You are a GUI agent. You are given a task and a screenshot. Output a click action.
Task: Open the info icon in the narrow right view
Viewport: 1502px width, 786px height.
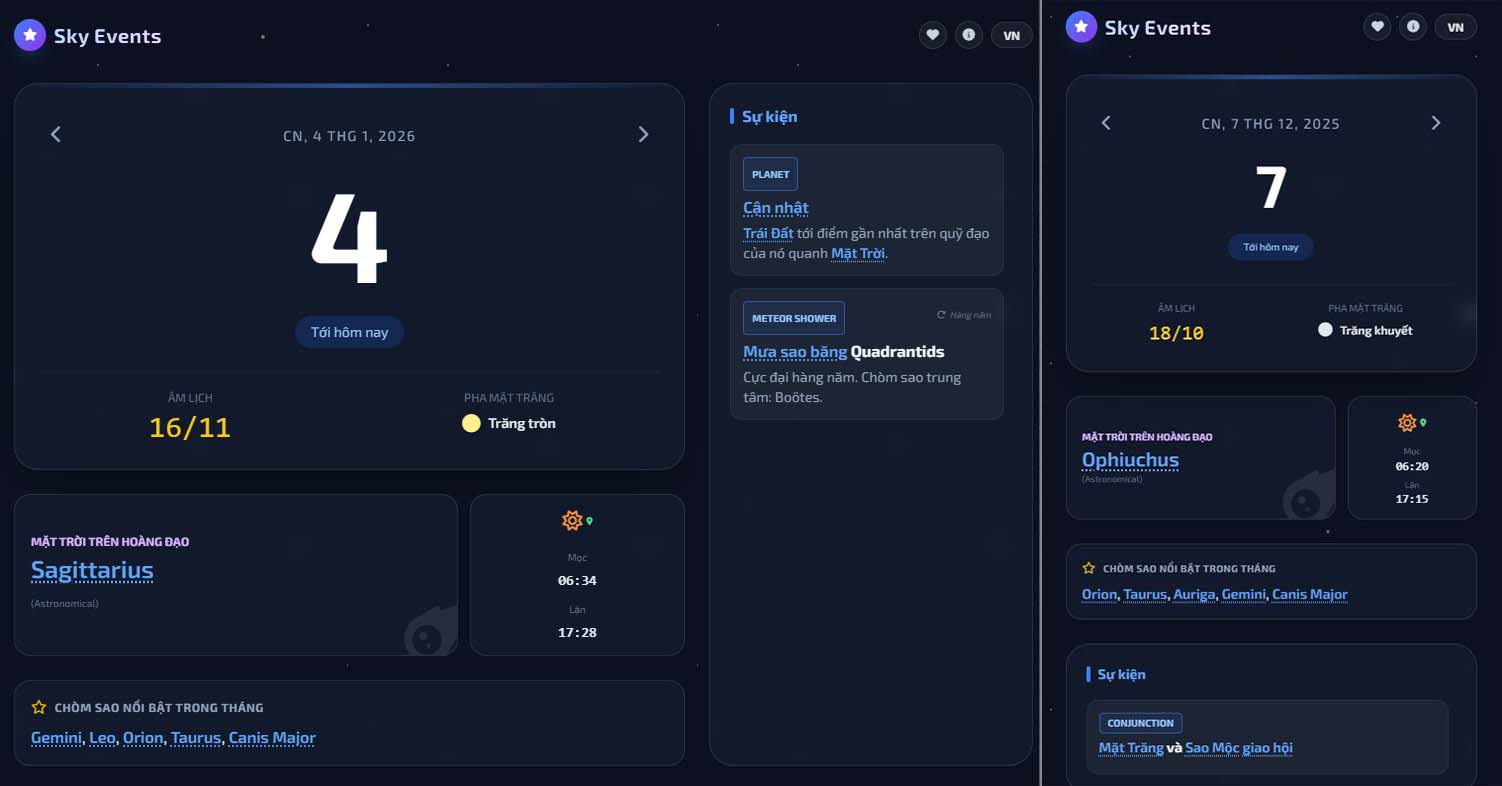pyautogui.click(x=1412, y=27)
